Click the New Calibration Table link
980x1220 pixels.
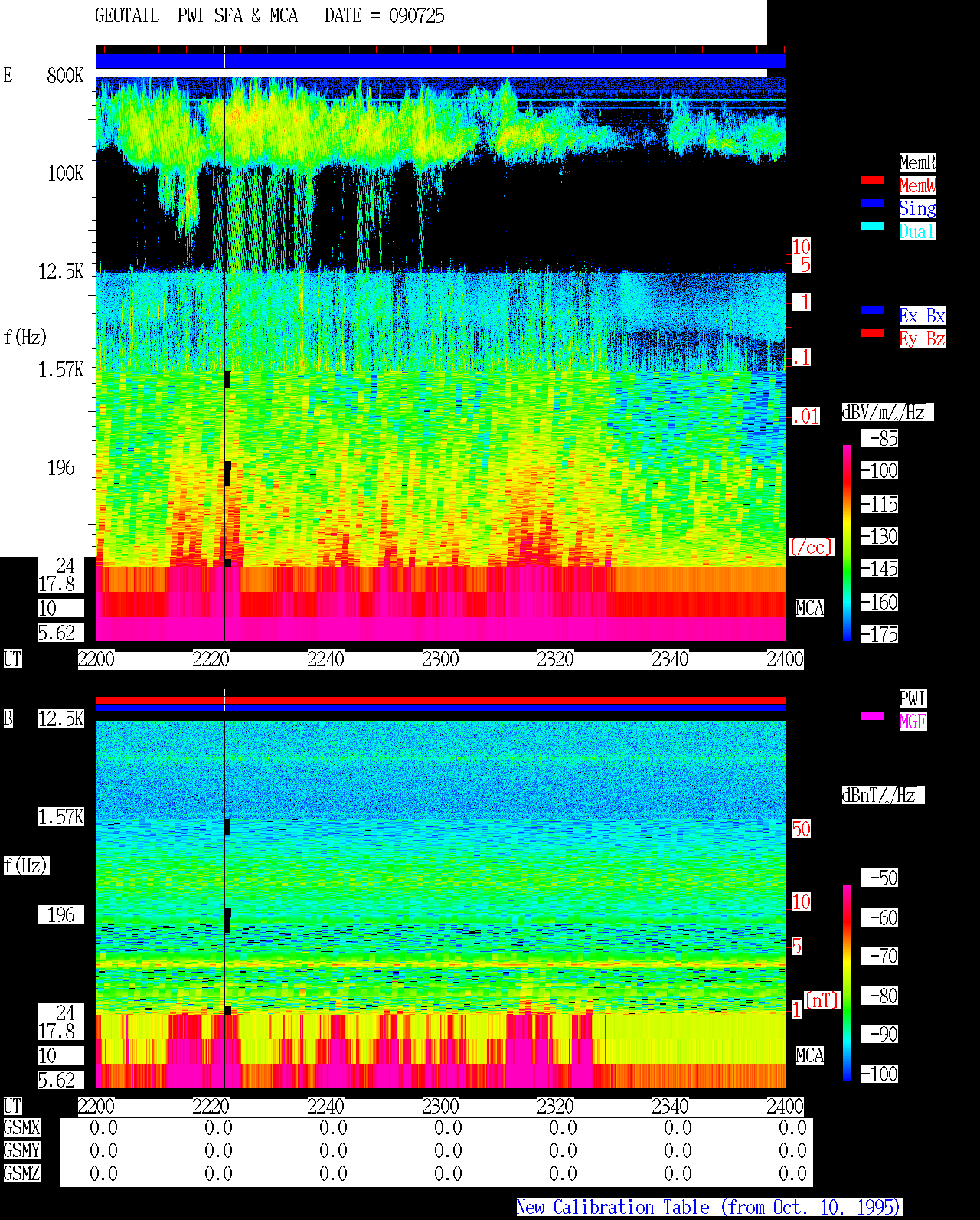click(709, 1207)
